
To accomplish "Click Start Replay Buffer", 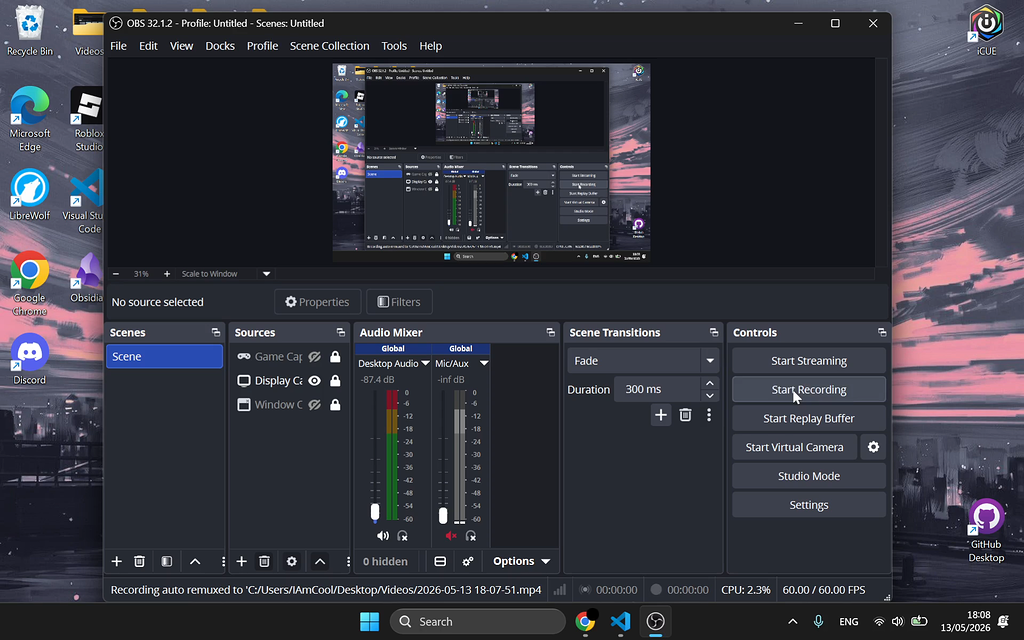I will (808, 419).
